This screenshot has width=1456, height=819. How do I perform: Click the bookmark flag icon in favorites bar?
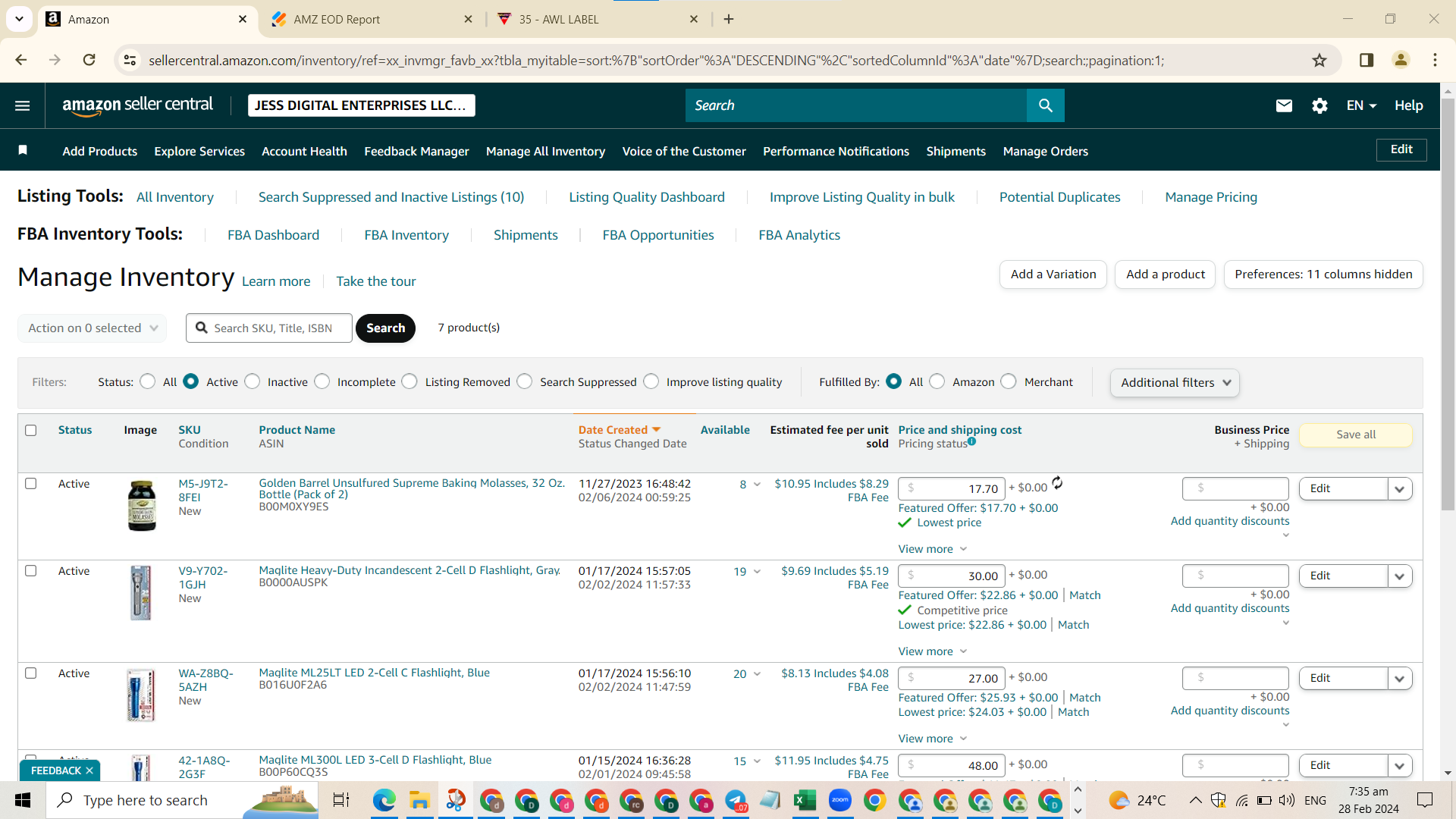(x=23, y=150)
